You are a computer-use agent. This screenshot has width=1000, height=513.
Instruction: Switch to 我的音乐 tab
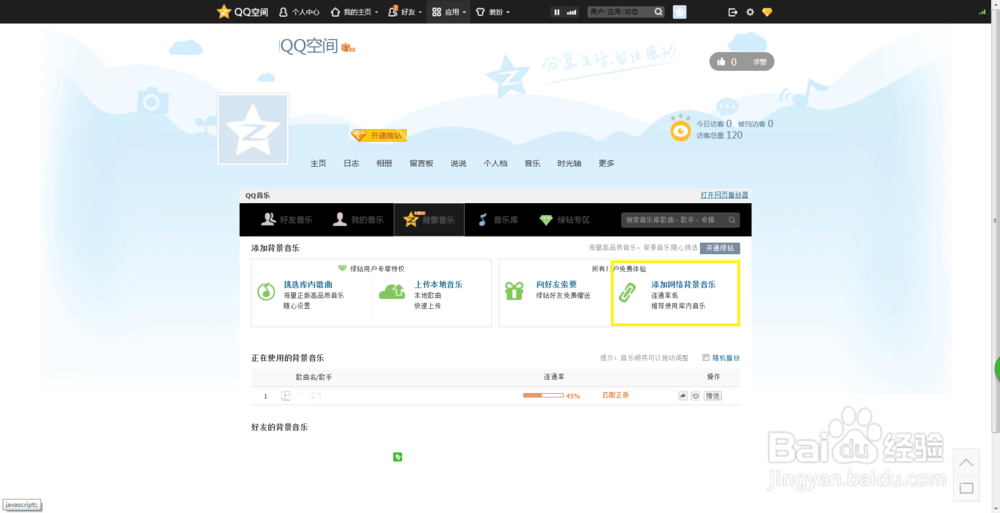point(358,219)
